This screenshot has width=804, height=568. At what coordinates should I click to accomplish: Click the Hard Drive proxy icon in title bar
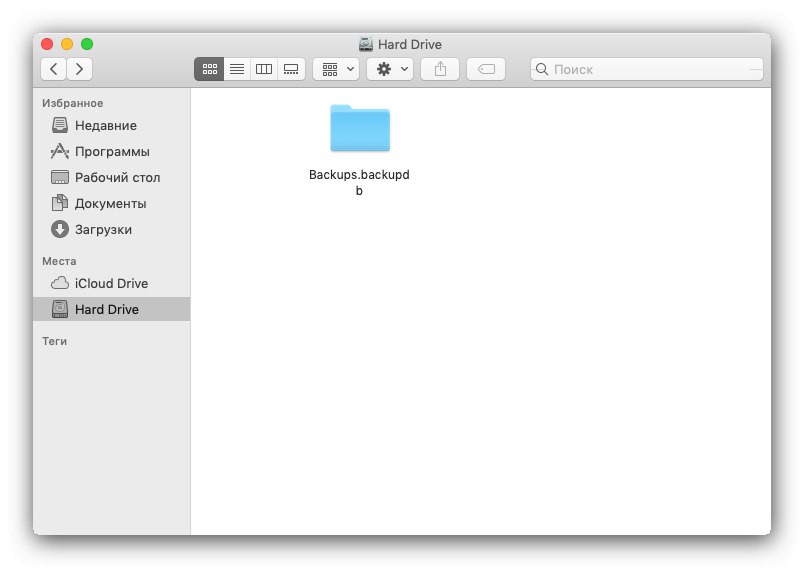(366, 44)
